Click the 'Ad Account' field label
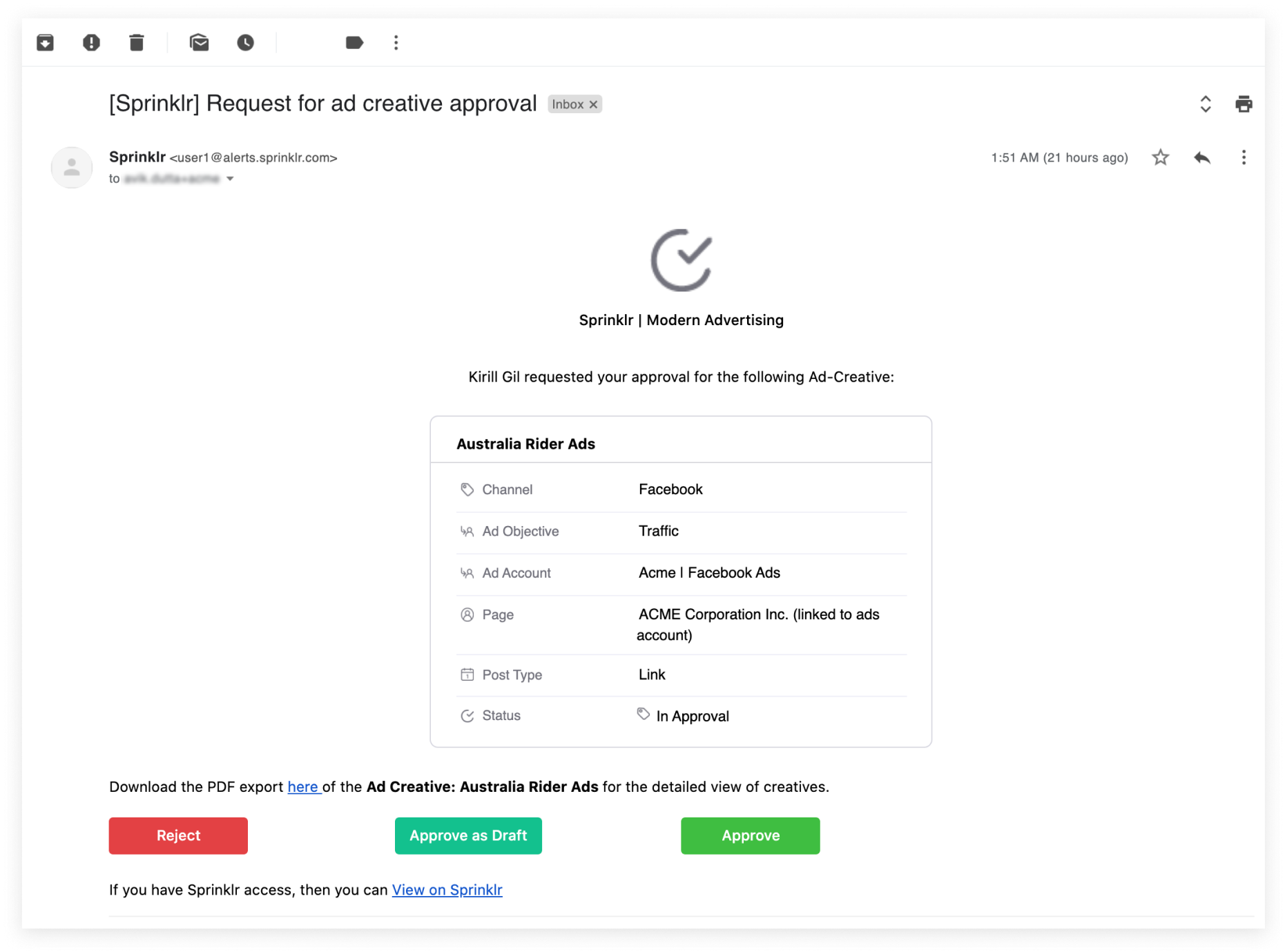1285x952 pixels. pyautogui.click(x=516, y=573)
